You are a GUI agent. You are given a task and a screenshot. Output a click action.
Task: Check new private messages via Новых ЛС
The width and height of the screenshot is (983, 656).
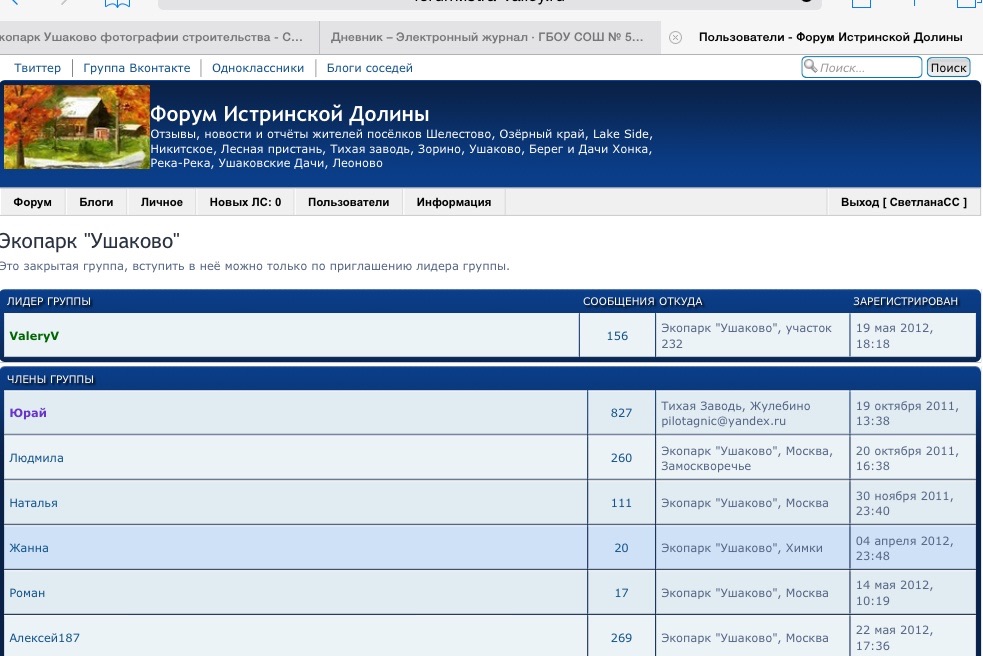[x=245, y=202]
